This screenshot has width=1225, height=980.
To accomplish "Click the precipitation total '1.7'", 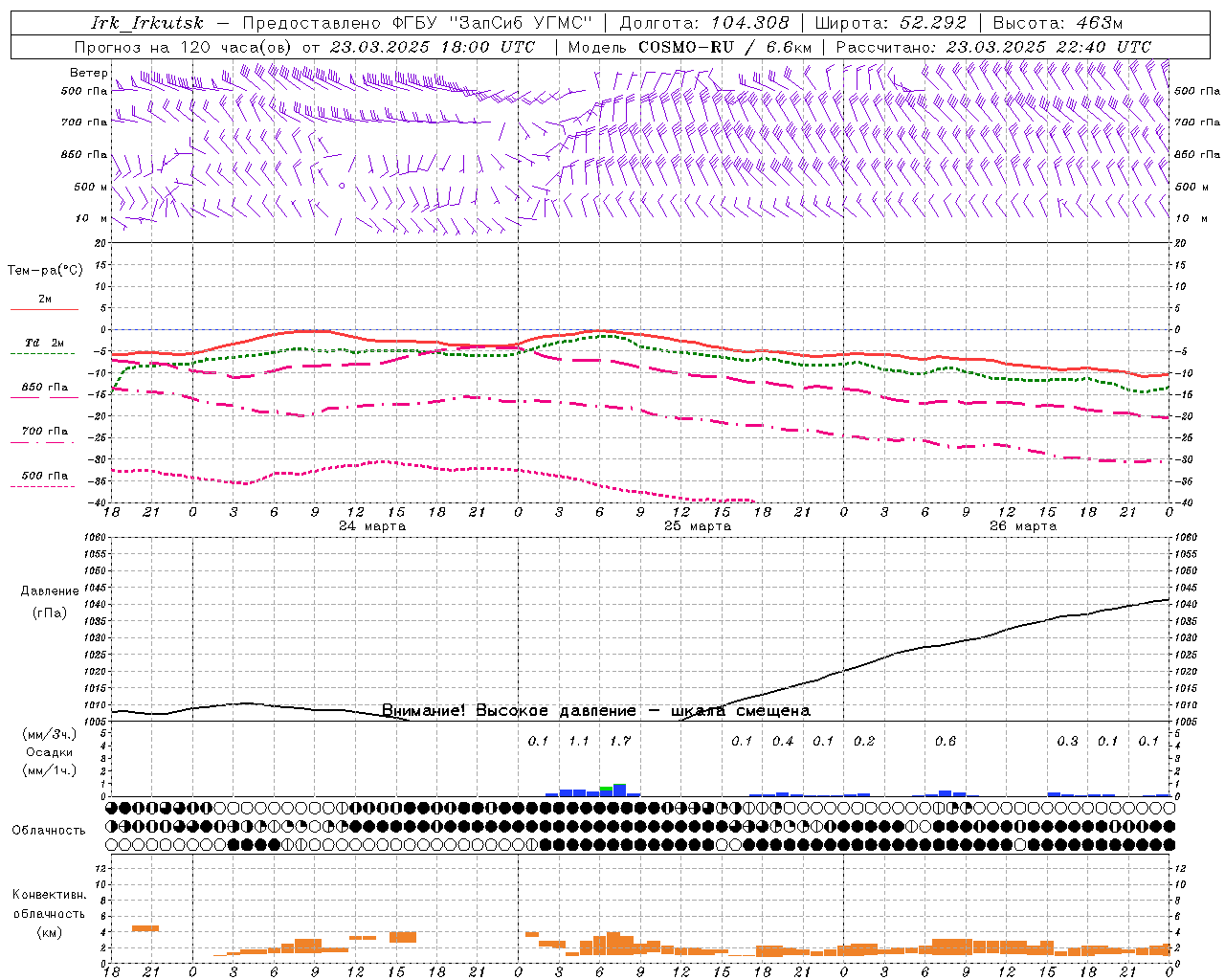I will pos(620,741).
